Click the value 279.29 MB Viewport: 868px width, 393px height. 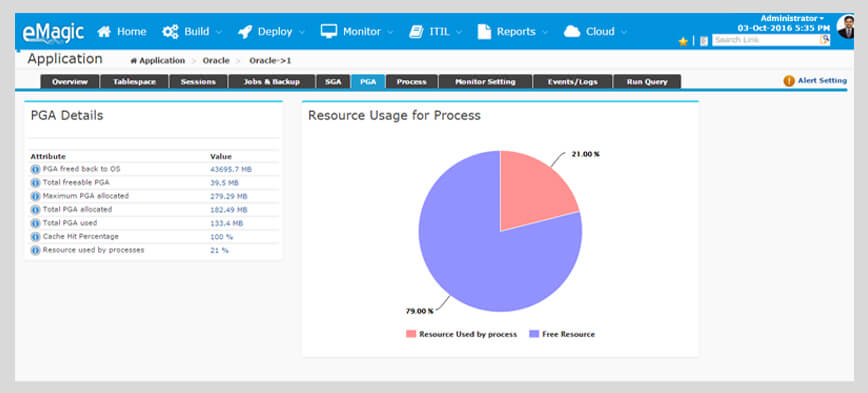[x=229, y=196]
